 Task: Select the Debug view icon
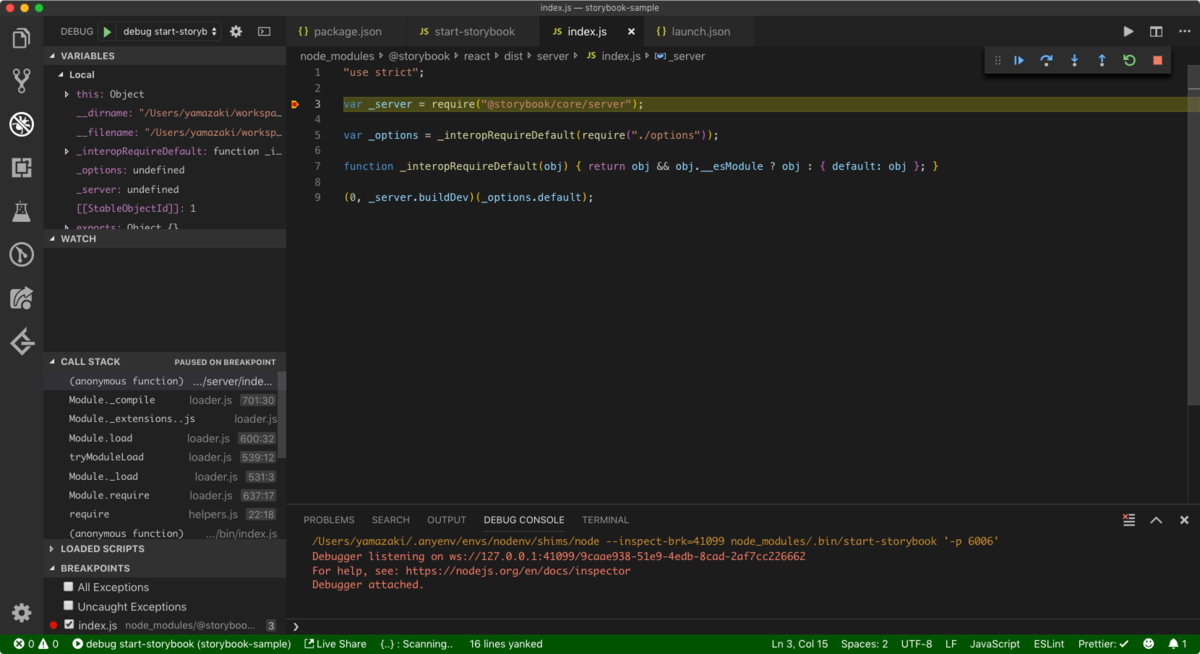pos(21,124)
